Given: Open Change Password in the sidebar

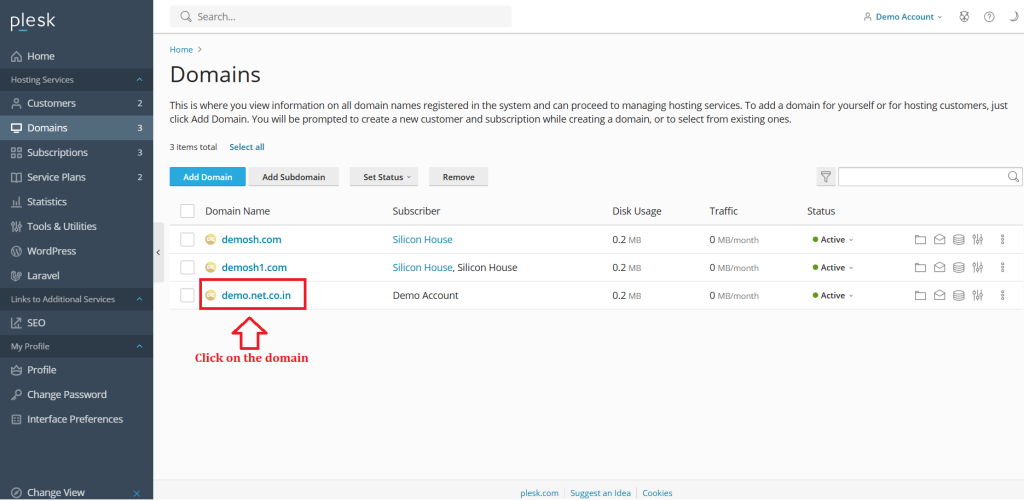Looking at the screenshot, I should tap(76, 395).
